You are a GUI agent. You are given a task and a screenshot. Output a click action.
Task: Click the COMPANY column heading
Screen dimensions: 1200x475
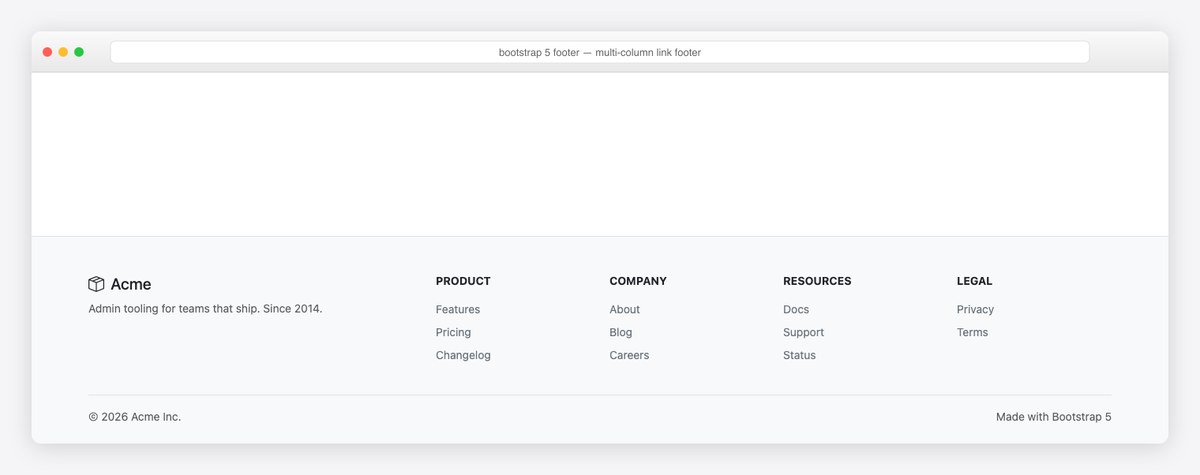tap(638, 281)
